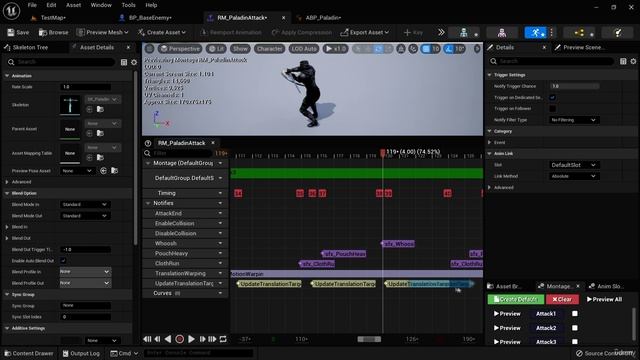640x360 pixels.
Task: Open Notify Filter Type dropdown
Action: (573, 120)
